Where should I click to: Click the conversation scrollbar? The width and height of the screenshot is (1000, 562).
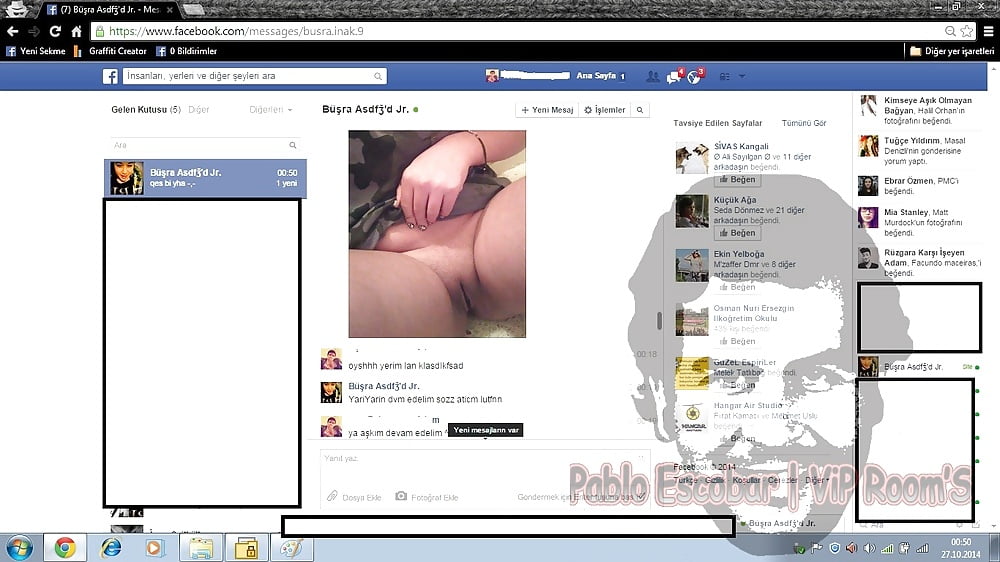click(658, 321)
